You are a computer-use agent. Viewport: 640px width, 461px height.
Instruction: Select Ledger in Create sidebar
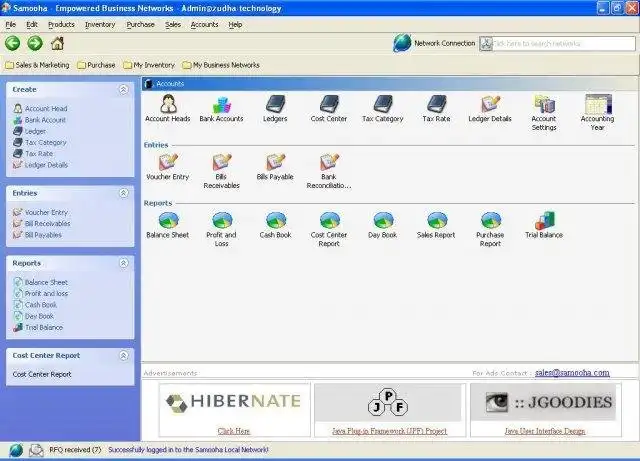(30, 131)
